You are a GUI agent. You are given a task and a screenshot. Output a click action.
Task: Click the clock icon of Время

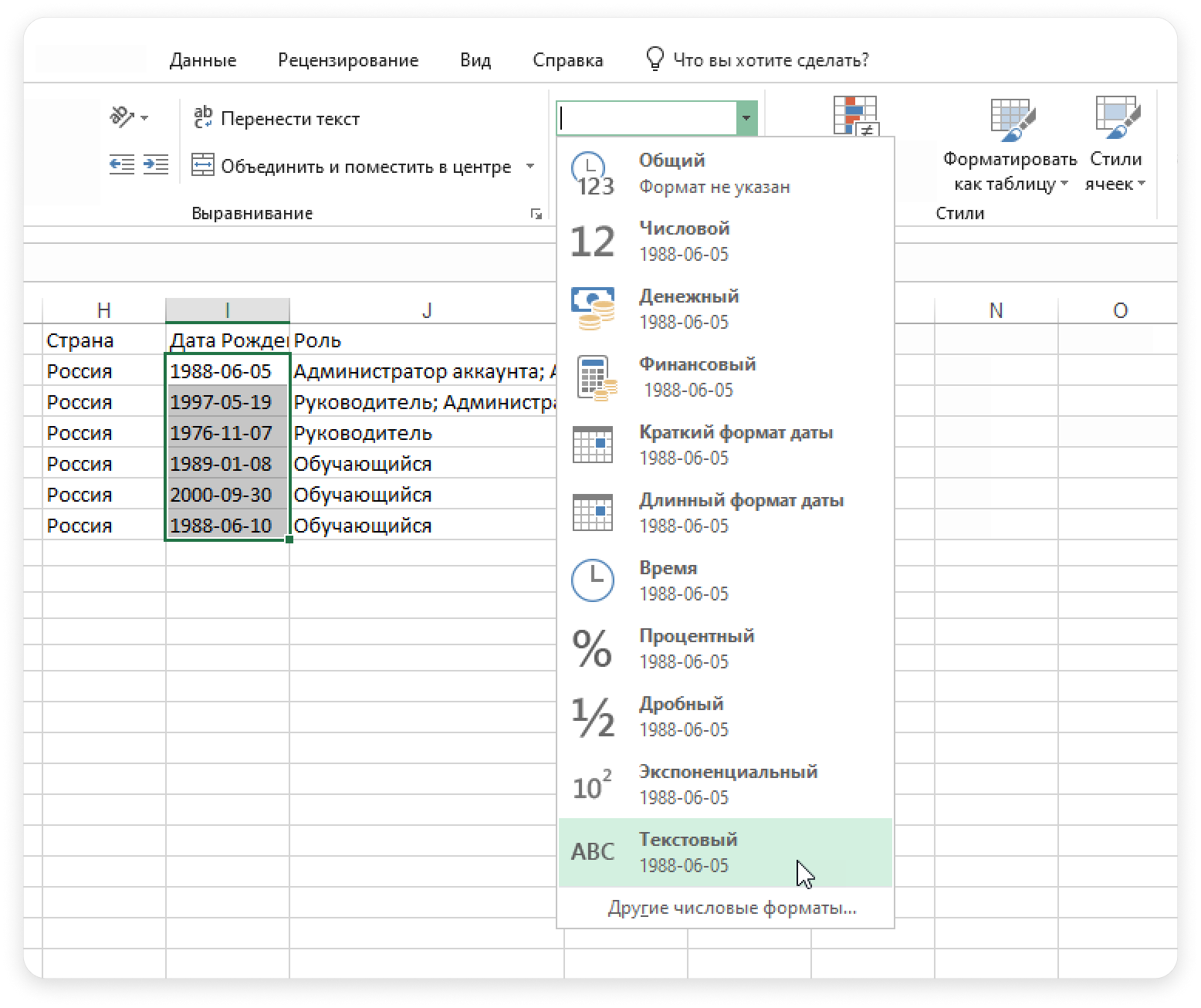[x=592, y=580]
